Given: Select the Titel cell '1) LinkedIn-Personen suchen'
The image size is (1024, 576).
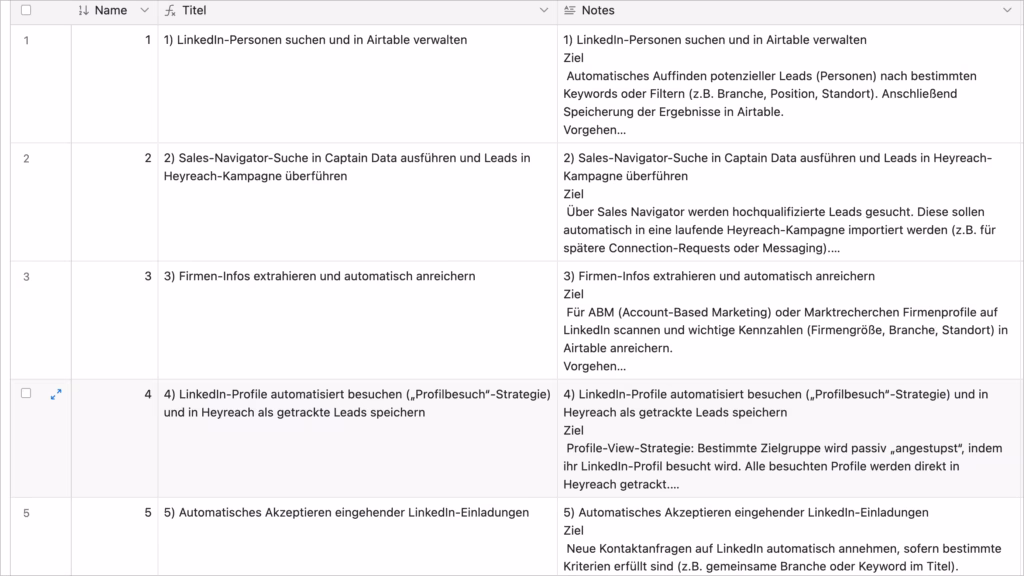Looking at the screenshot, I should [357, 84].
